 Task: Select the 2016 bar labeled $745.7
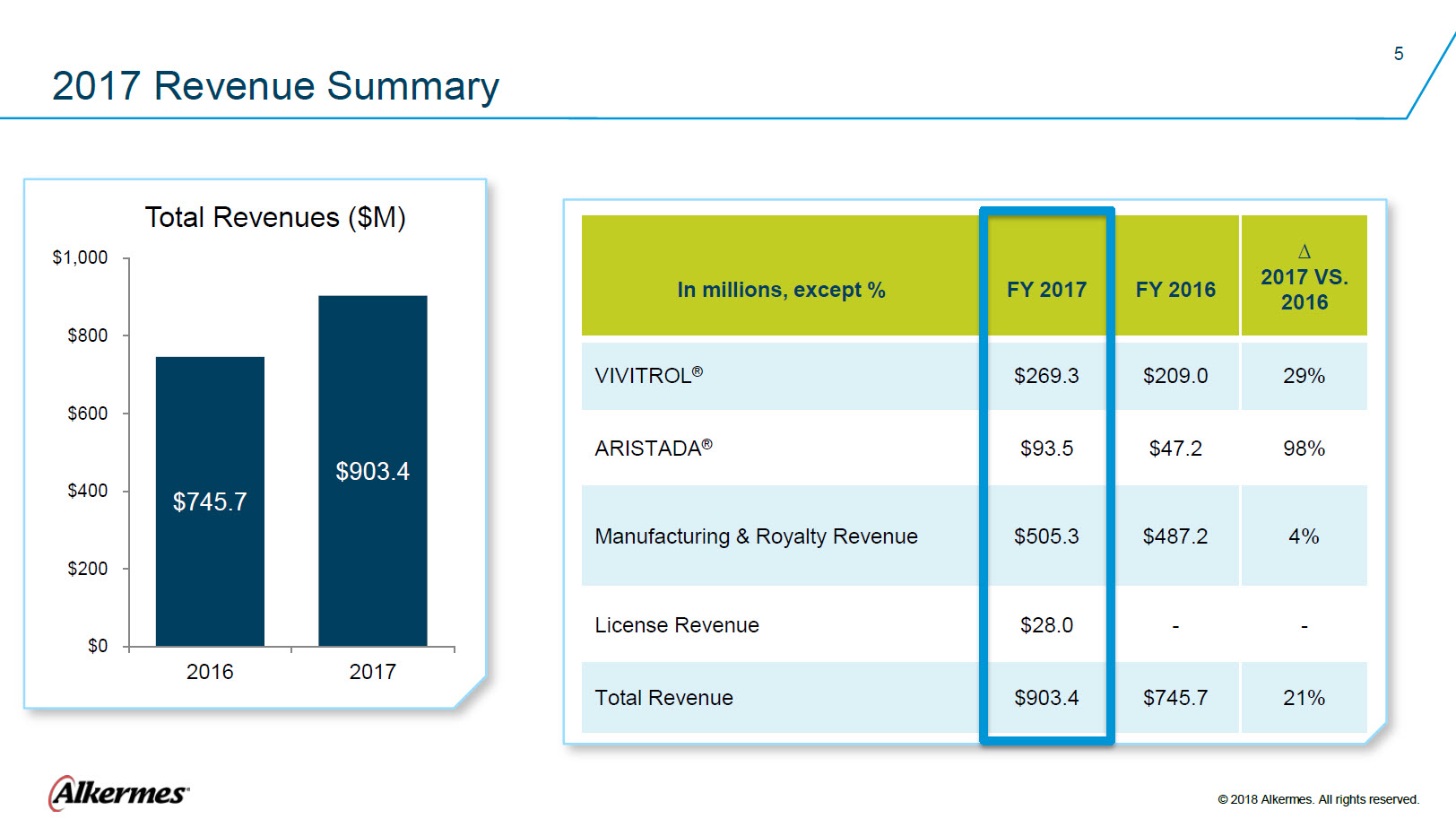[x=210, y=501]
